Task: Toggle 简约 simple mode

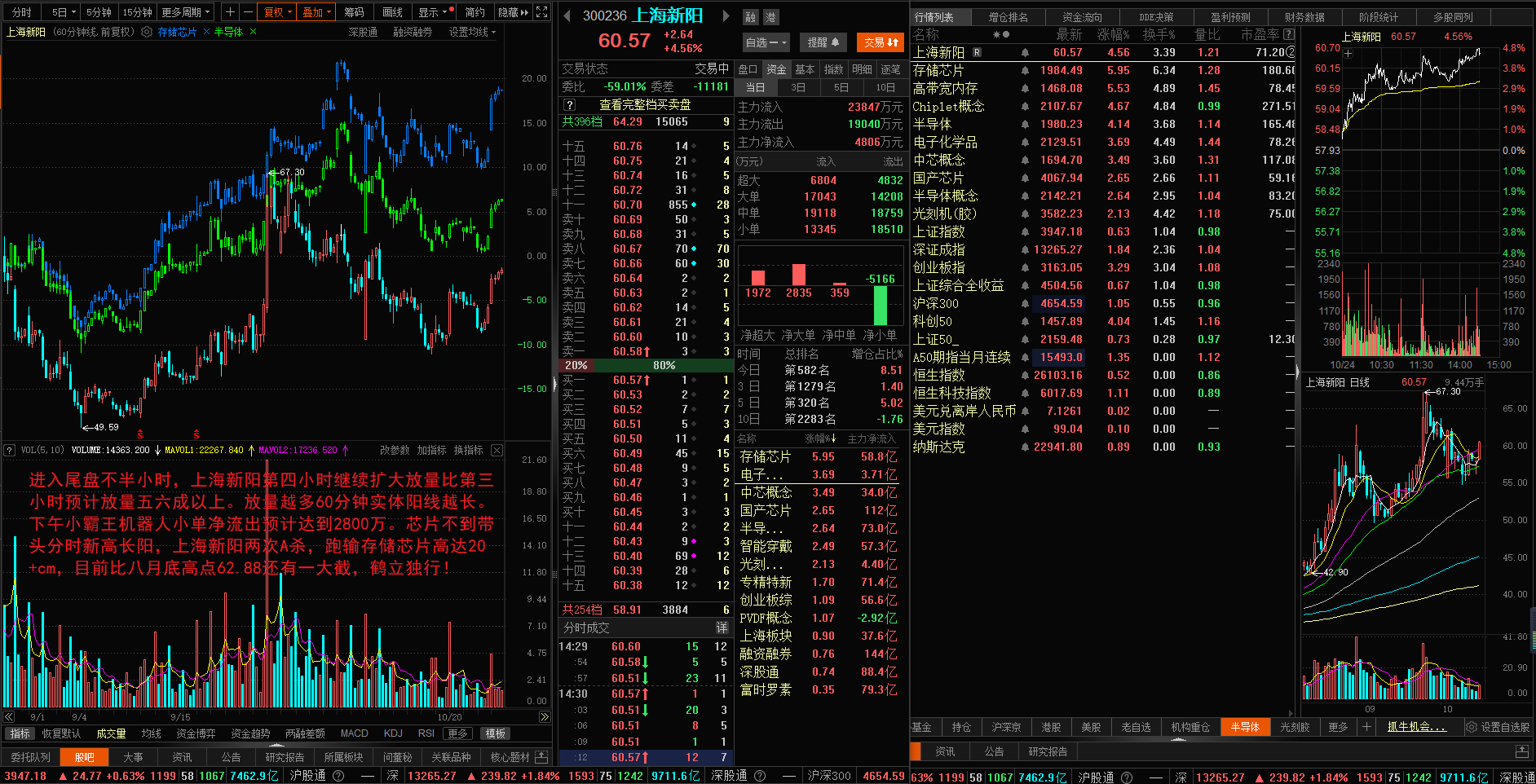Action: tap(475, 12)
